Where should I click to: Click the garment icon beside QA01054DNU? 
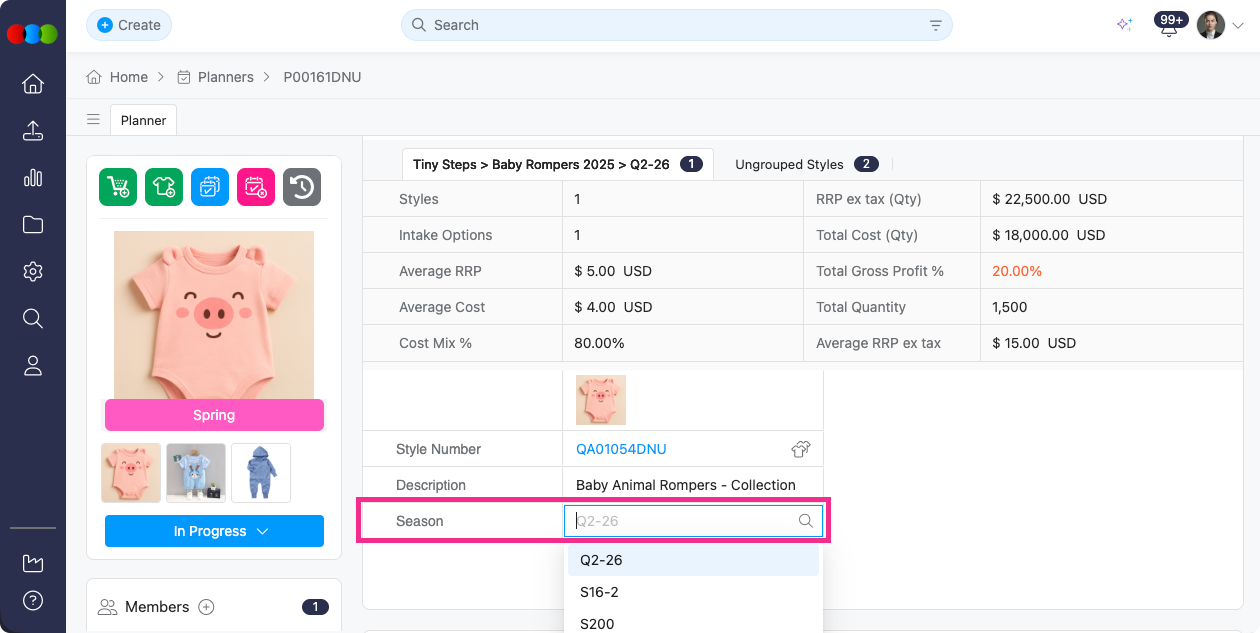tap(800, 449)
